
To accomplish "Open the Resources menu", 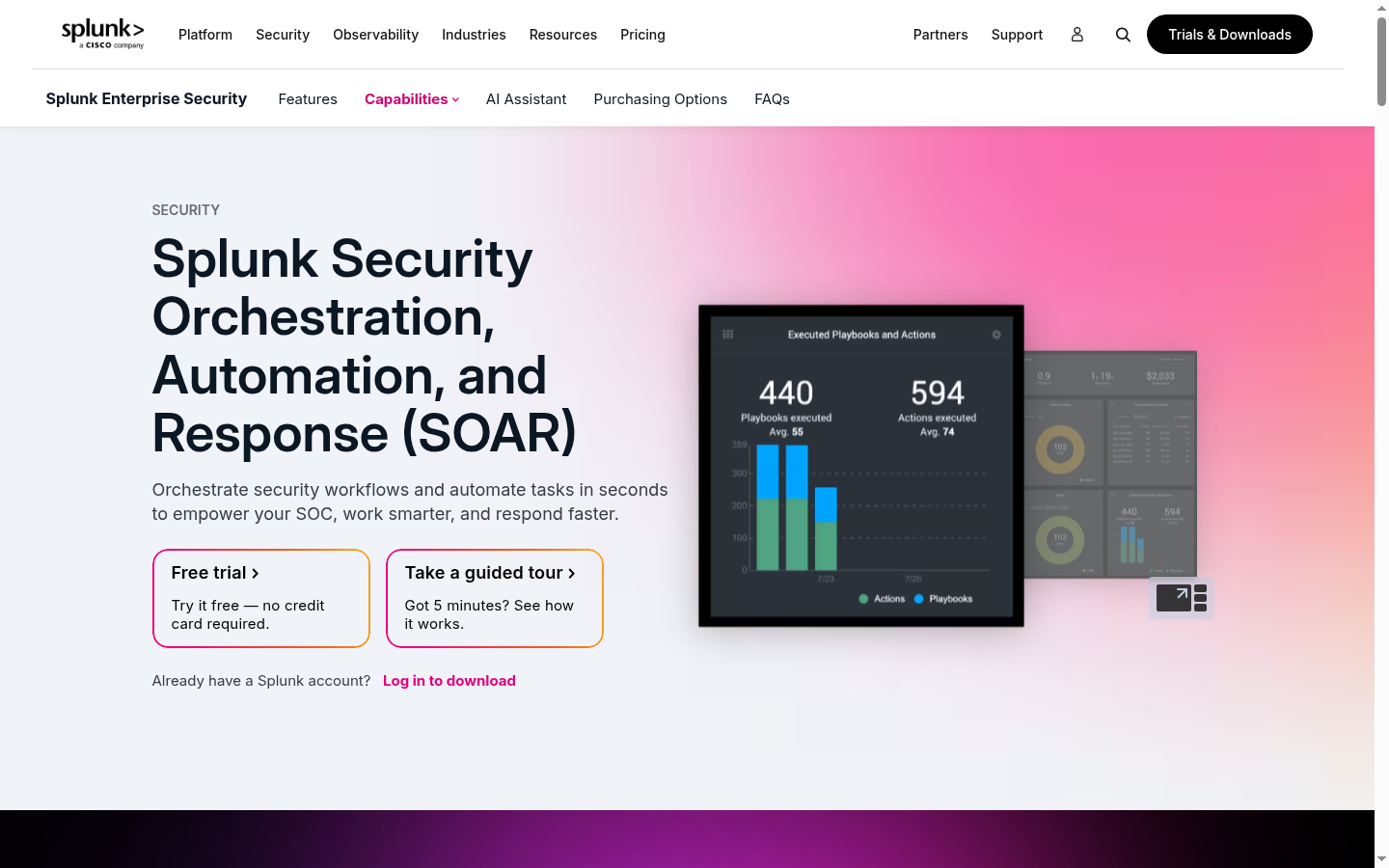I will 563,35.
